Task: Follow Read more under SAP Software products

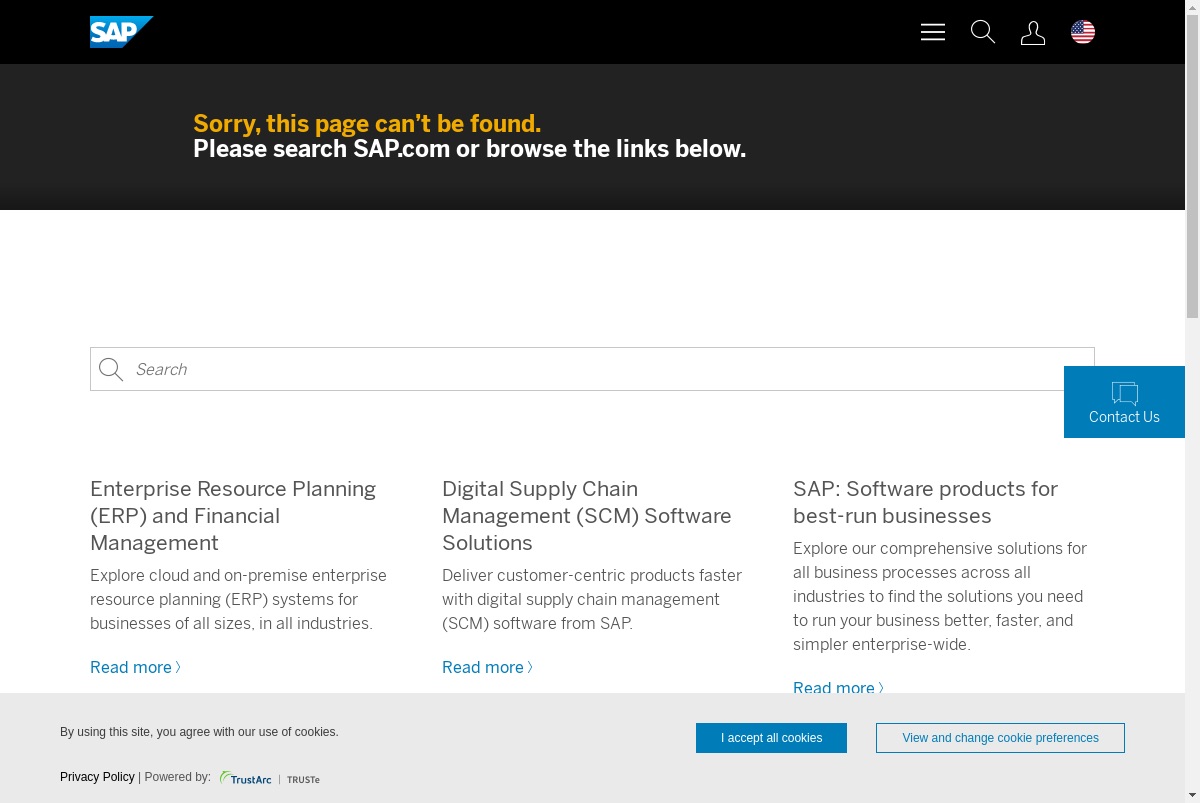Action: click(x=838, y=687)
